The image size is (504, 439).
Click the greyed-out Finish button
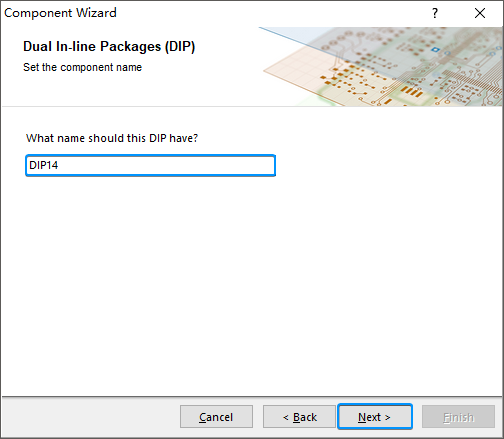coord(458,417)
